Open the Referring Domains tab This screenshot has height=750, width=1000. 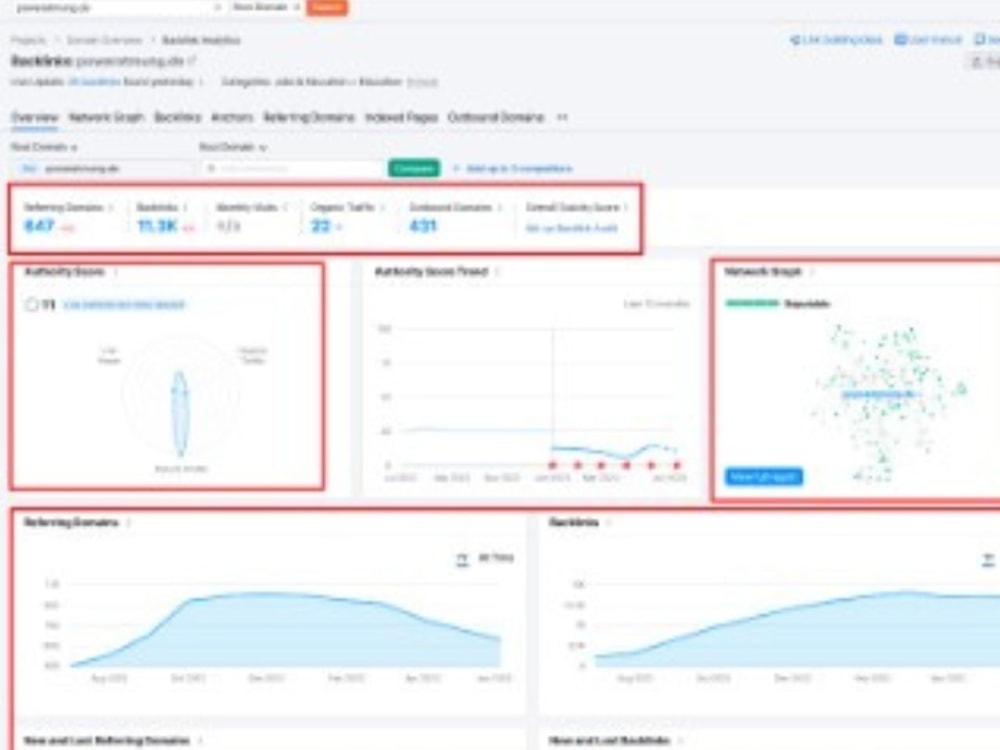click(309, 117)
